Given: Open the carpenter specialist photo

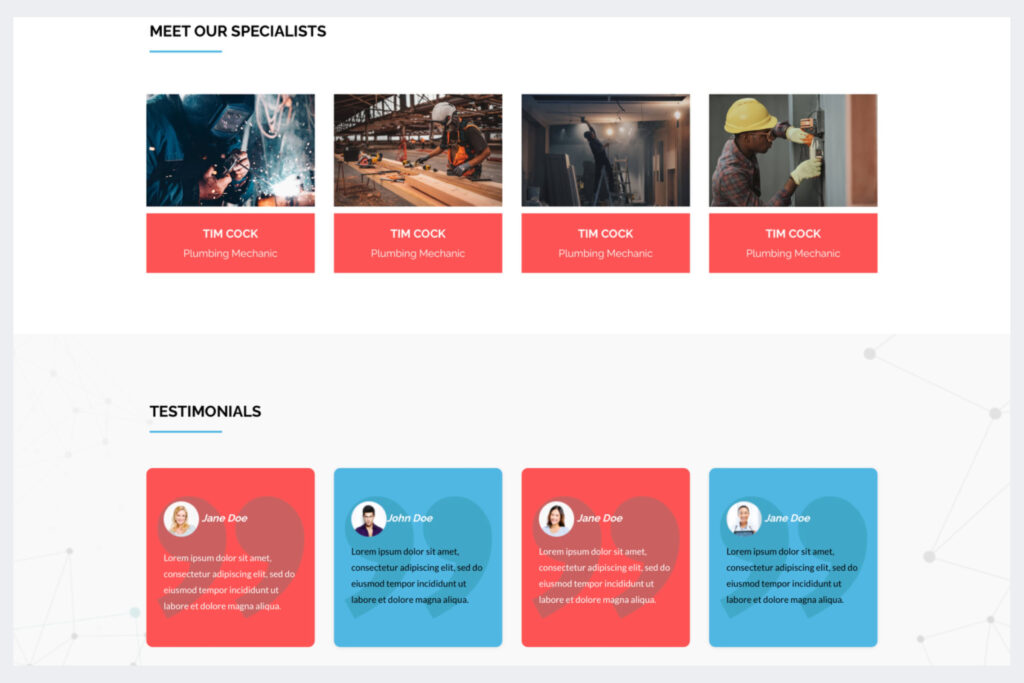Looking at the screenshot, I should point(417,148).
